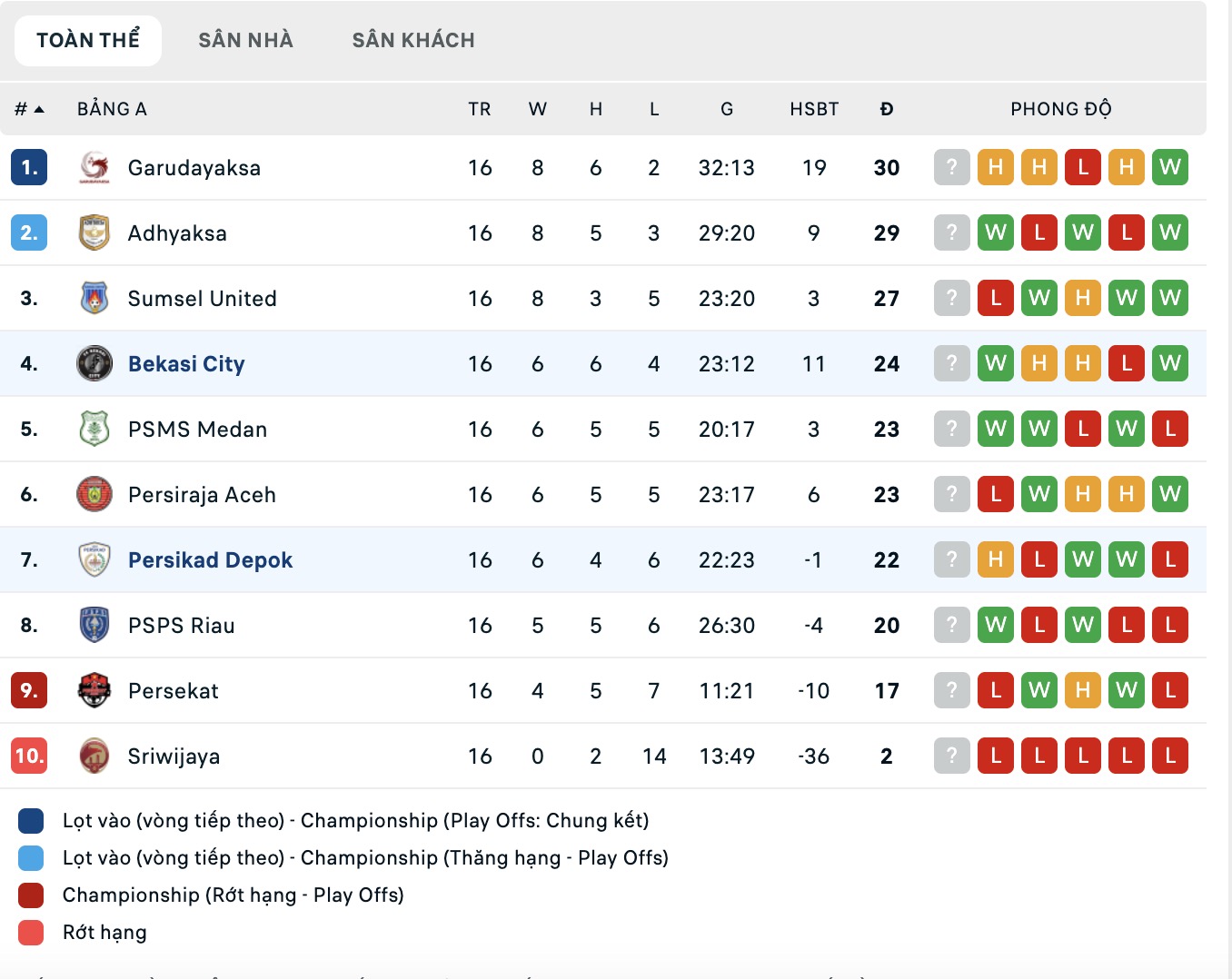Click the Sumsel United team logo
This screenshot has height=979, width=1232.
click(94, 299)
